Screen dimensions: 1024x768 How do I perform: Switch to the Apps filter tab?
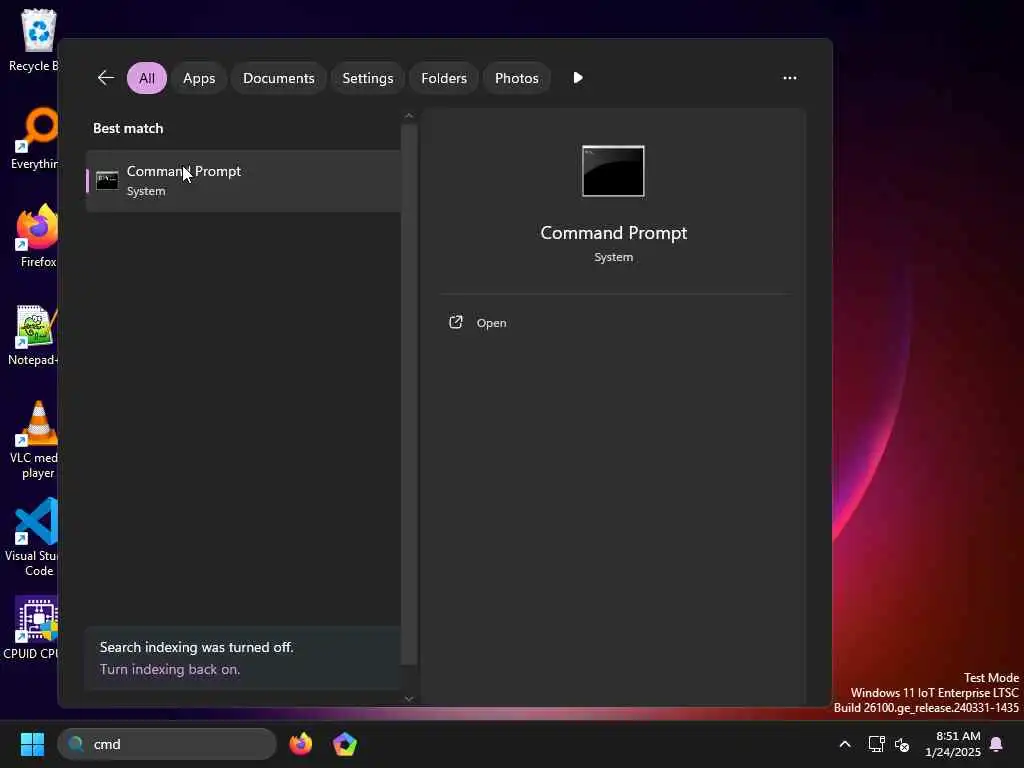tap(199, 78)
